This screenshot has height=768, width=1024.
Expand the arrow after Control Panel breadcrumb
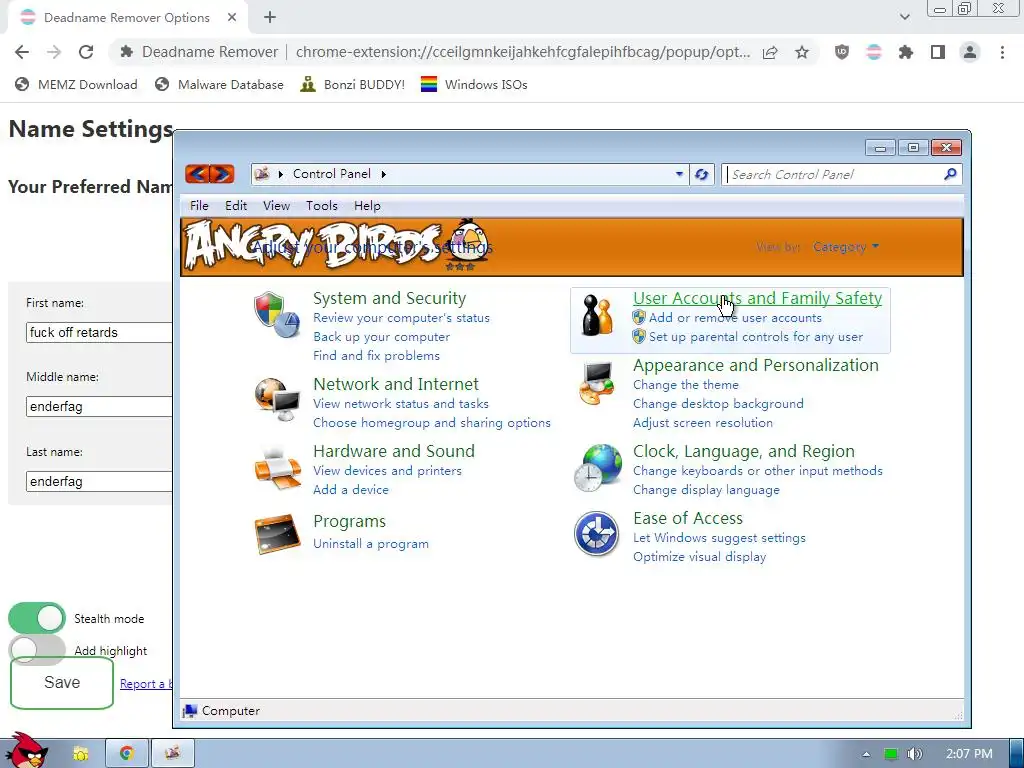(x=384, y=174)
